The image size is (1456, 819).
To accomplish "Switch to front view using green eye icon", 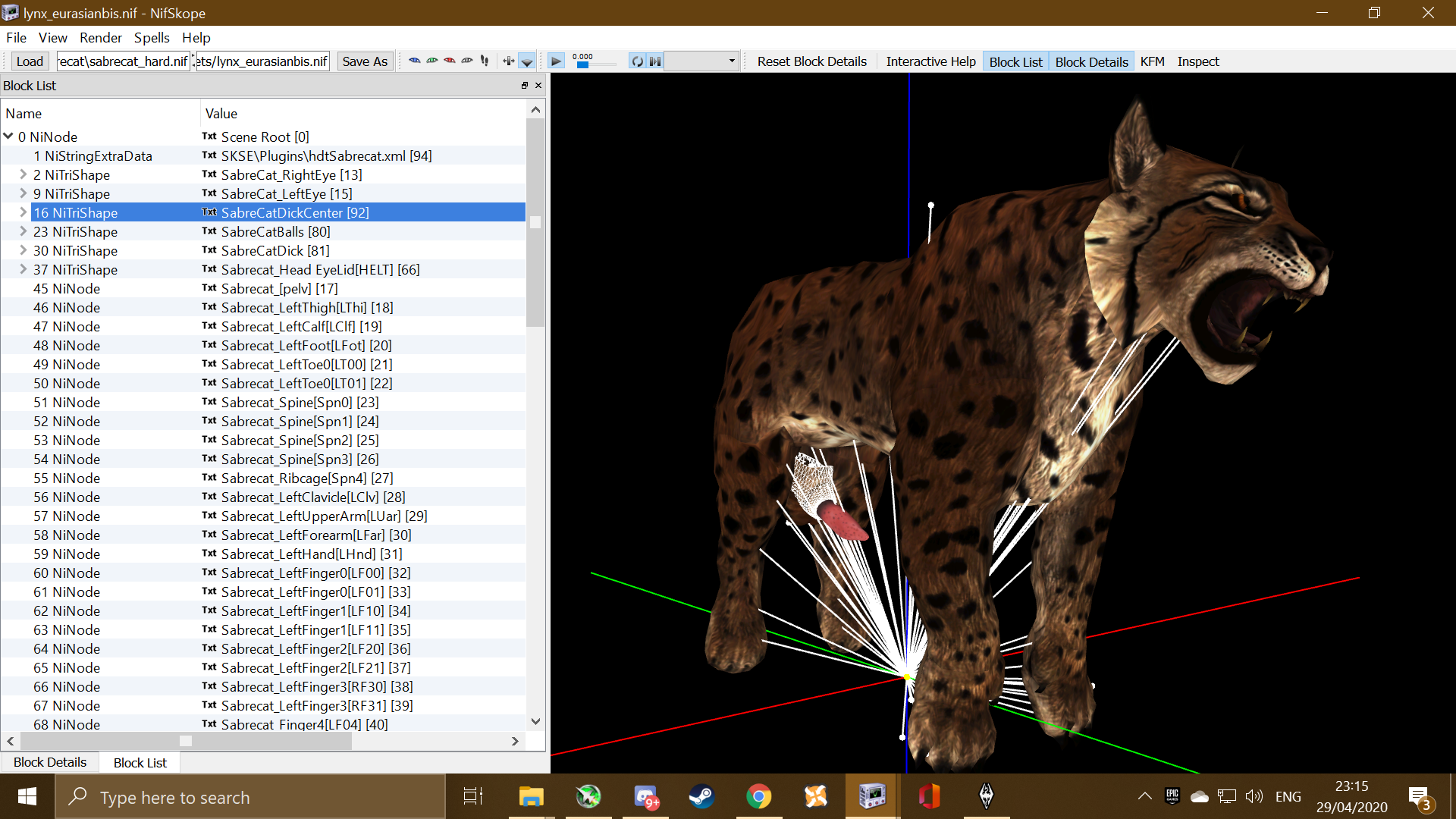I will click(432, 61).
